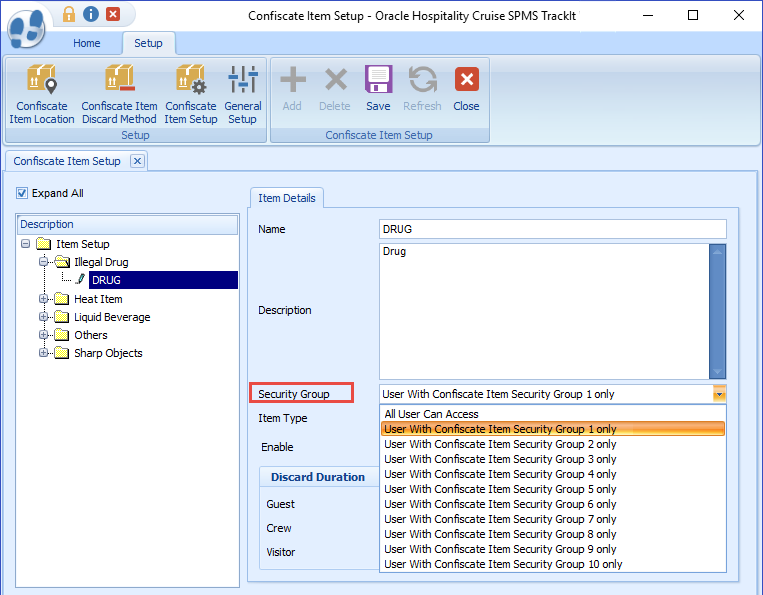This screenshot has height=595, width=763.
Task: Choose Security Group 9 only option
Action: pyautogui.click(x=552, y=549)
